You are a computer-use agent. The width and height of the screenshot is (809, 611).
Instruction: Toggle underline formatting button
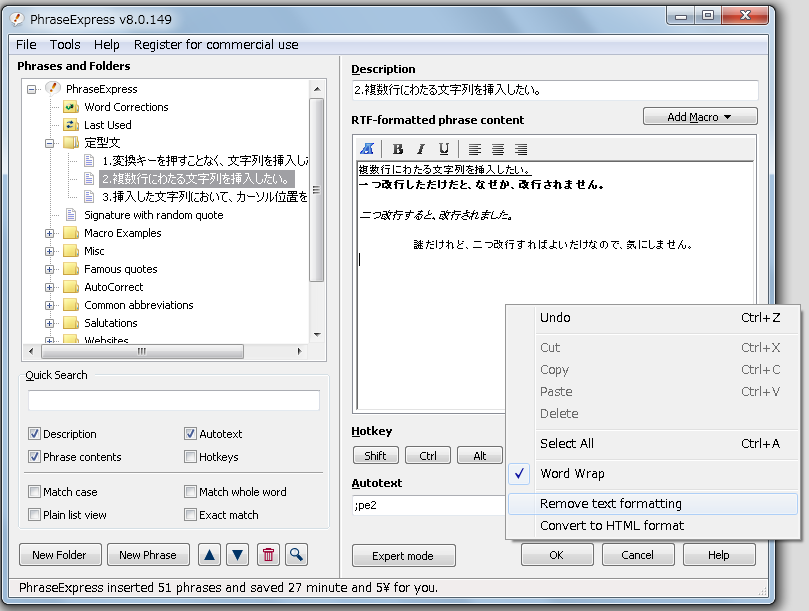pyautogui.click(x=443, y=149)
